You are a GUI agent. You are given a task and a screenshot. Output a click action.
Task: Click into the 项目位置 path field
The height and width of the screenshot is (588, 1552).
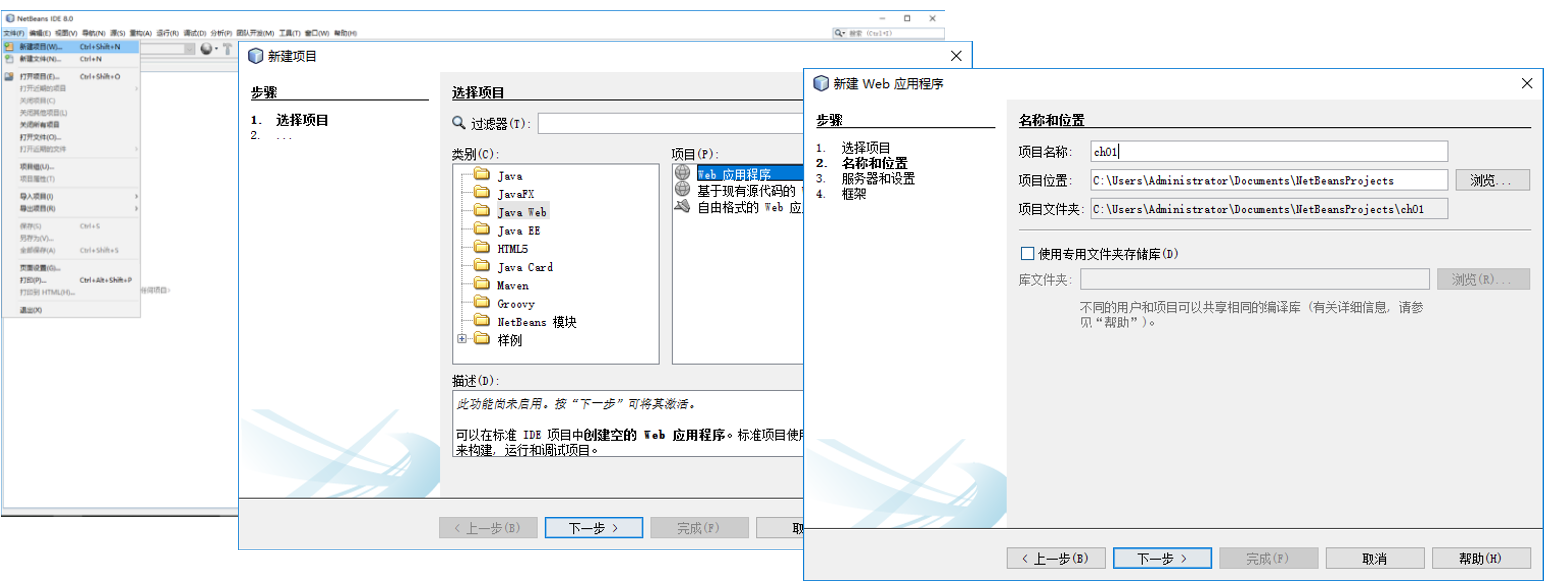pyautogui.click(x=1269, y=180)
